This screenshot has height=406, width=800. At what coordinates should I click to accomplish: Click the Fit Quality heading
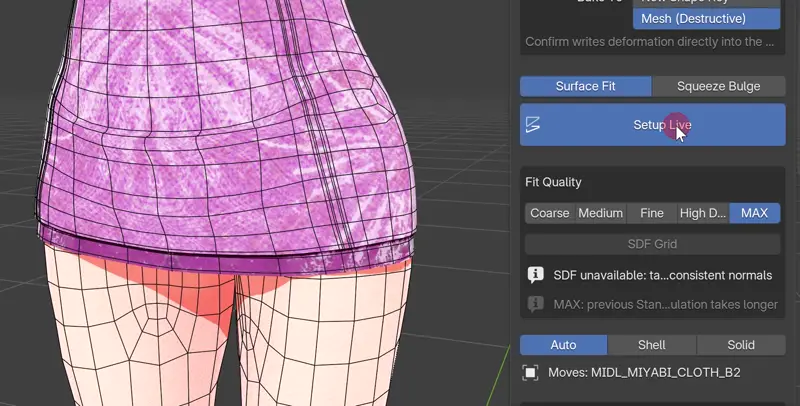click(553, 182)
